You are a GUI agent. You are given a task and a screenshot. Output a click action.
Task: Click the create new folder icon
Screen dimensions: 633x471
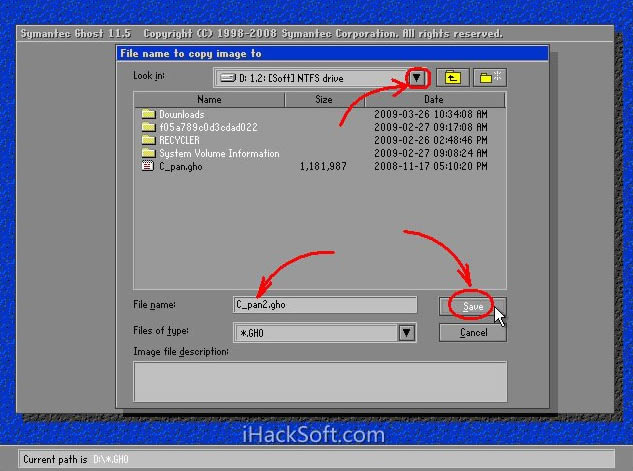(490, 77)
